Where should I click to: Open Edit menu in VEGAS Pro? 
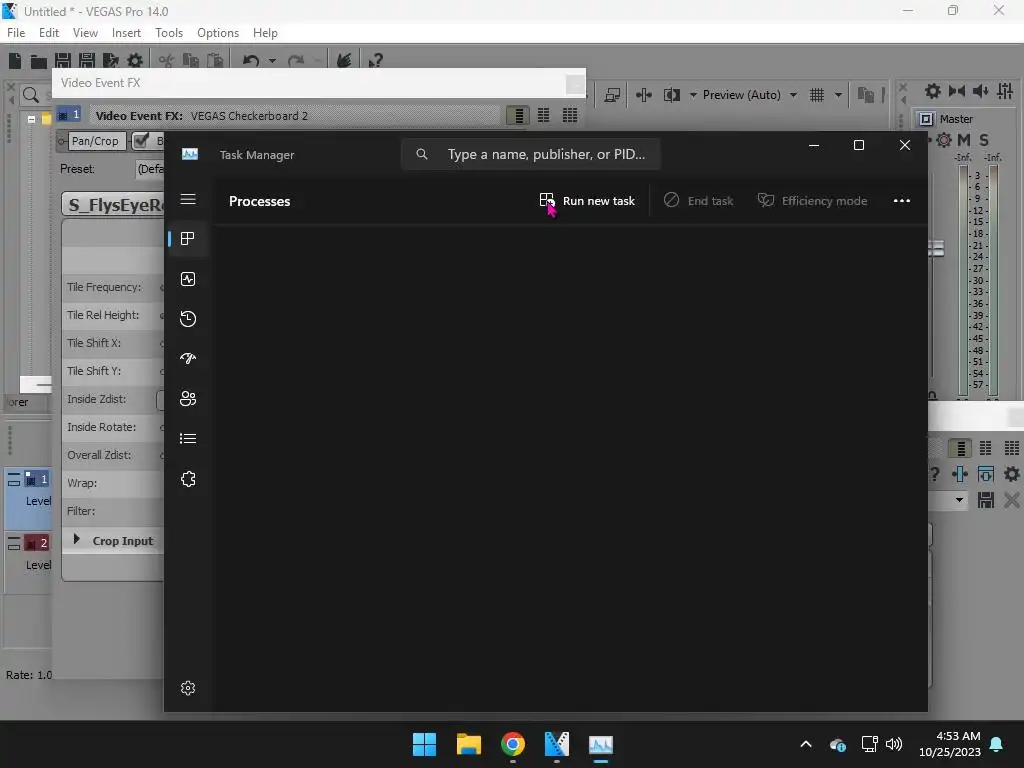pyautogui.click(x=49, y=33)
